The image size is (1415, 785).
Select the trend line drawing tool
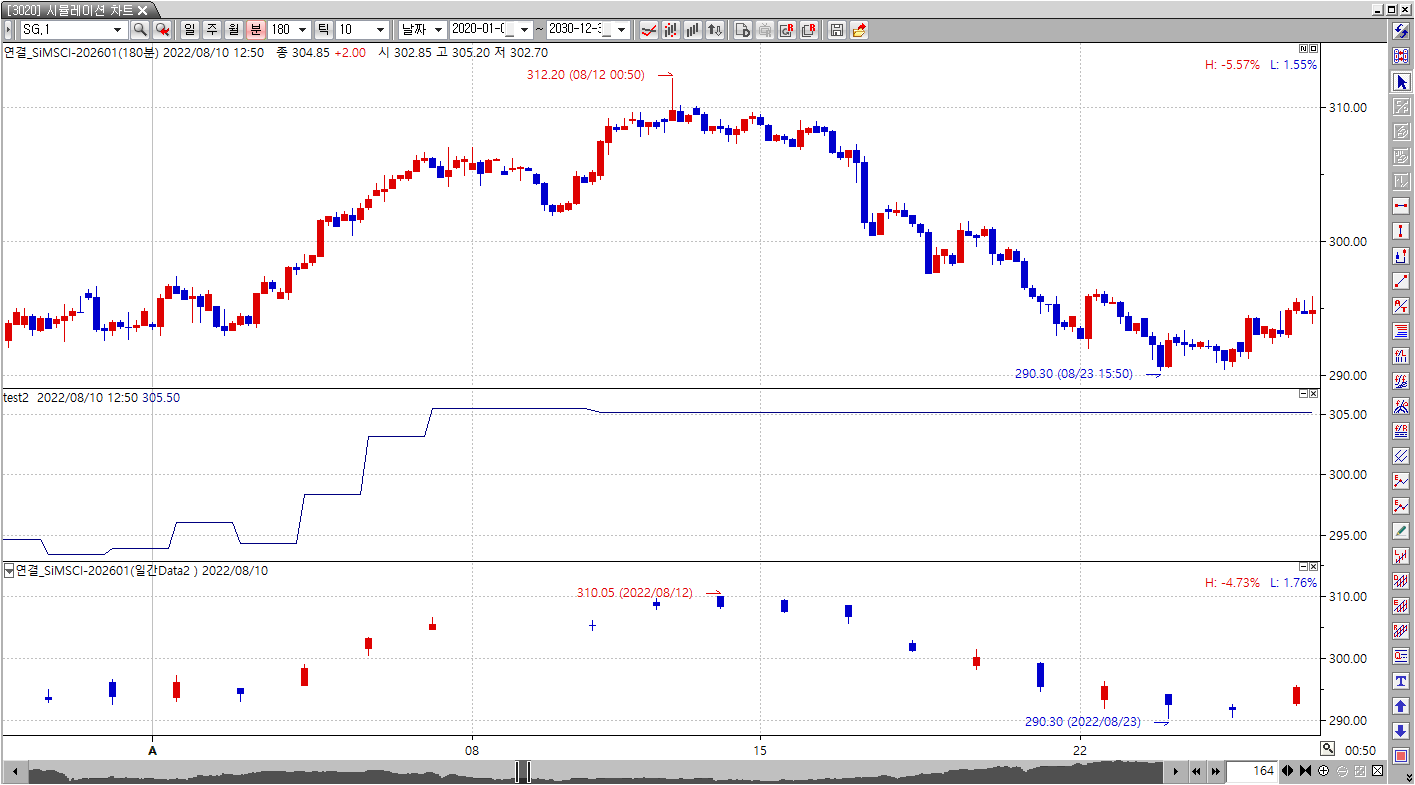click(x=1401, y=281)
